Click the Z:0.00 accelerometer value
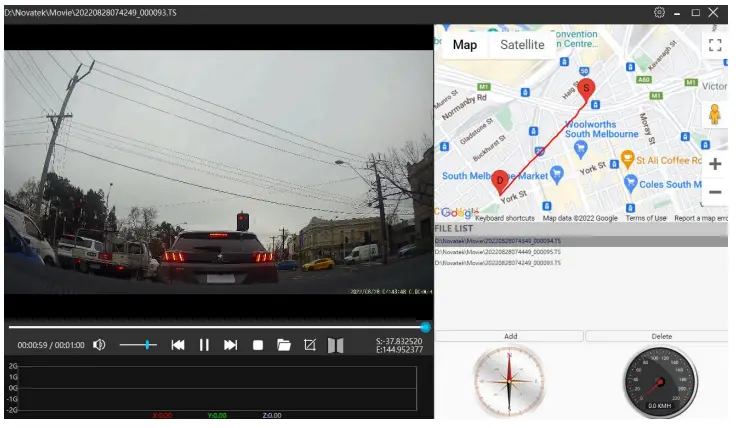736x428 pixels. pos(272,415)
